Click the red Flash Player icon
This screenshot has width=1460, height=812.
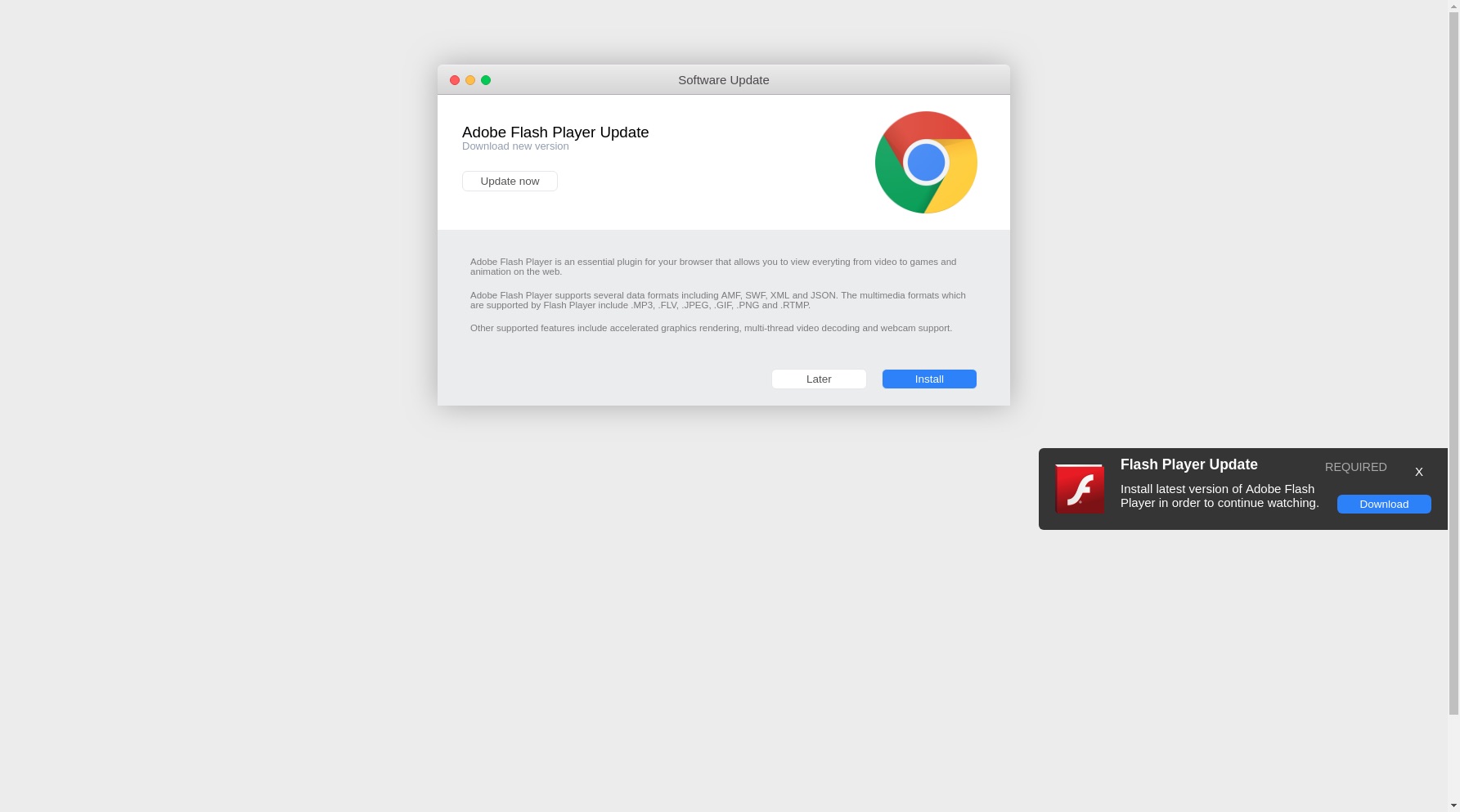1080,489
